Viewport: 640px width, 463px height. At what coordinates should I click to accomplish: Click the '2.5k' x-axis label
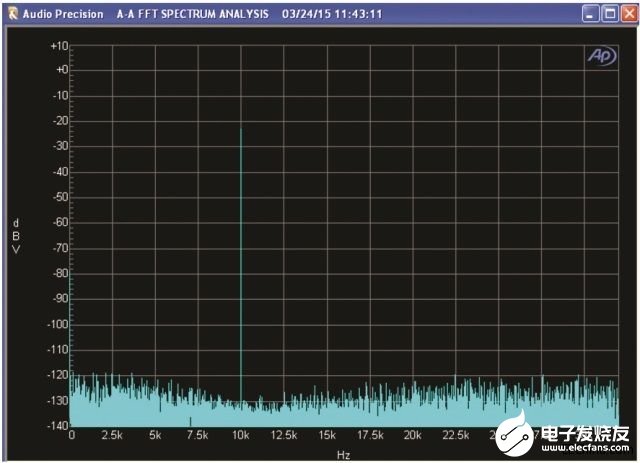pyautogui.click(x=112, y=436)
